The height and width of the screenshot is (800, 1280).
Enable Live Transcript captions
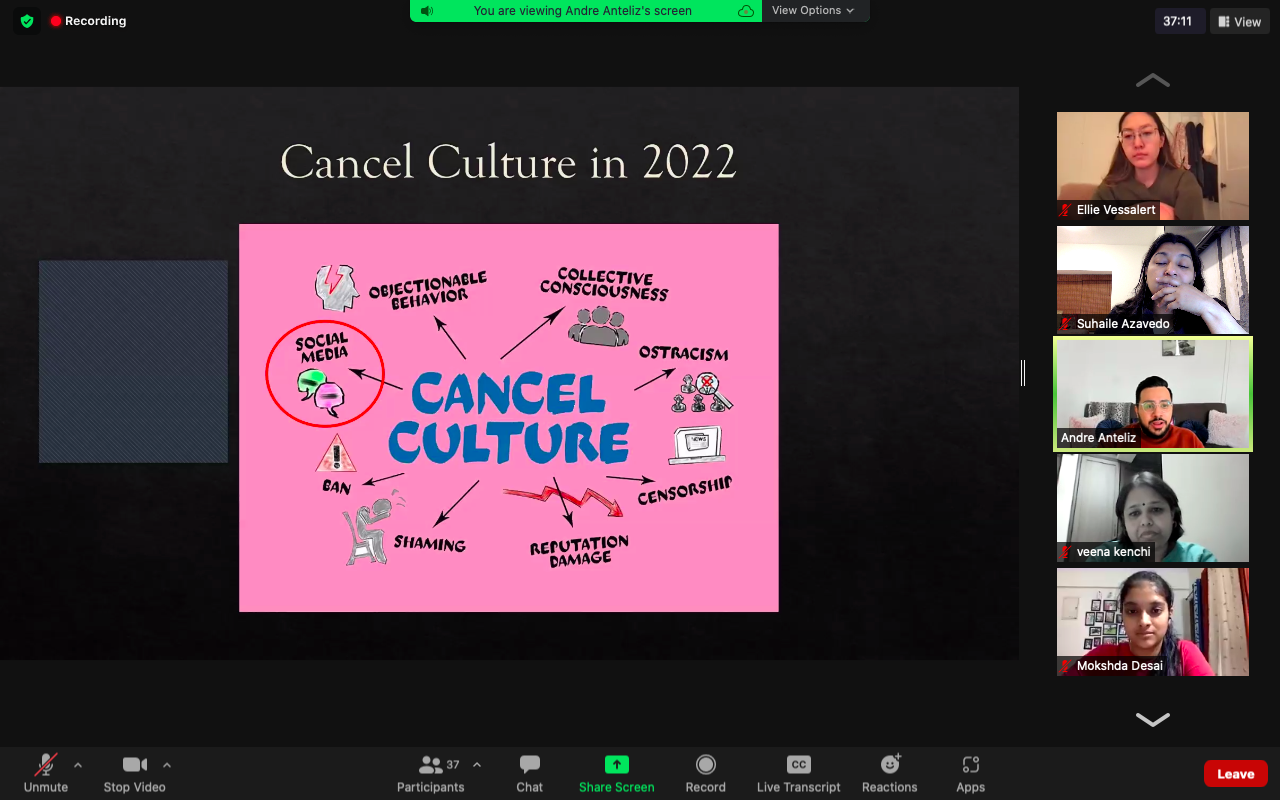click(x=798, y=765)
